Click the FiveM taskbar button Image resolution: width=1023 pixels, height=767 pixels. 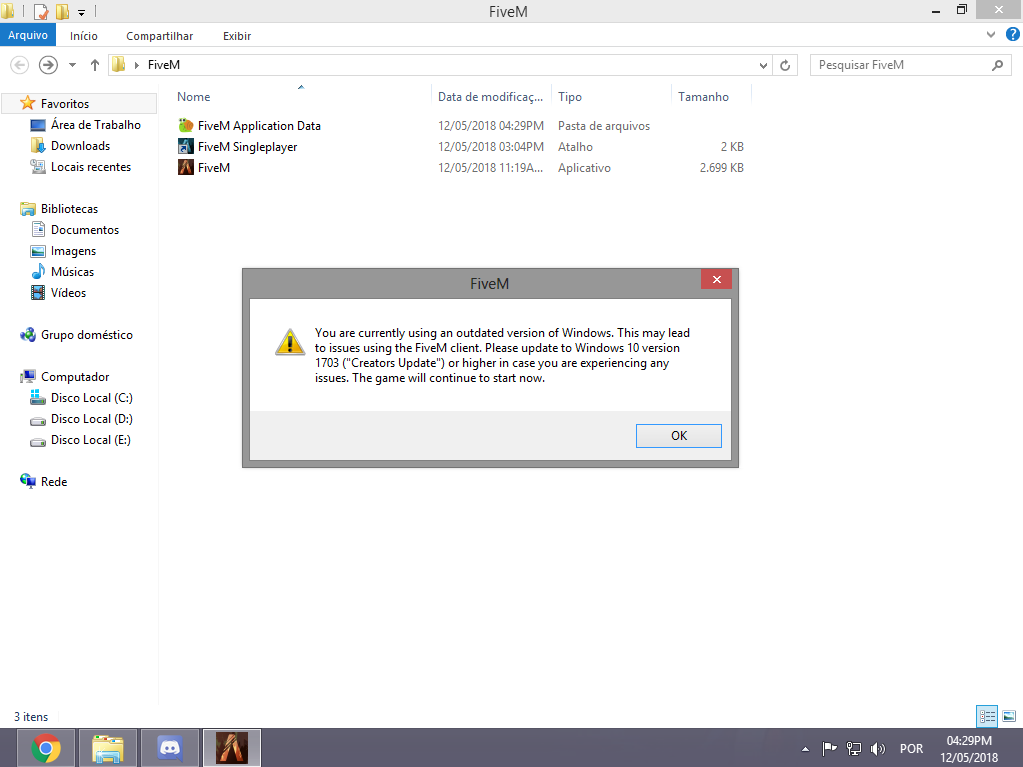point(232,748)
